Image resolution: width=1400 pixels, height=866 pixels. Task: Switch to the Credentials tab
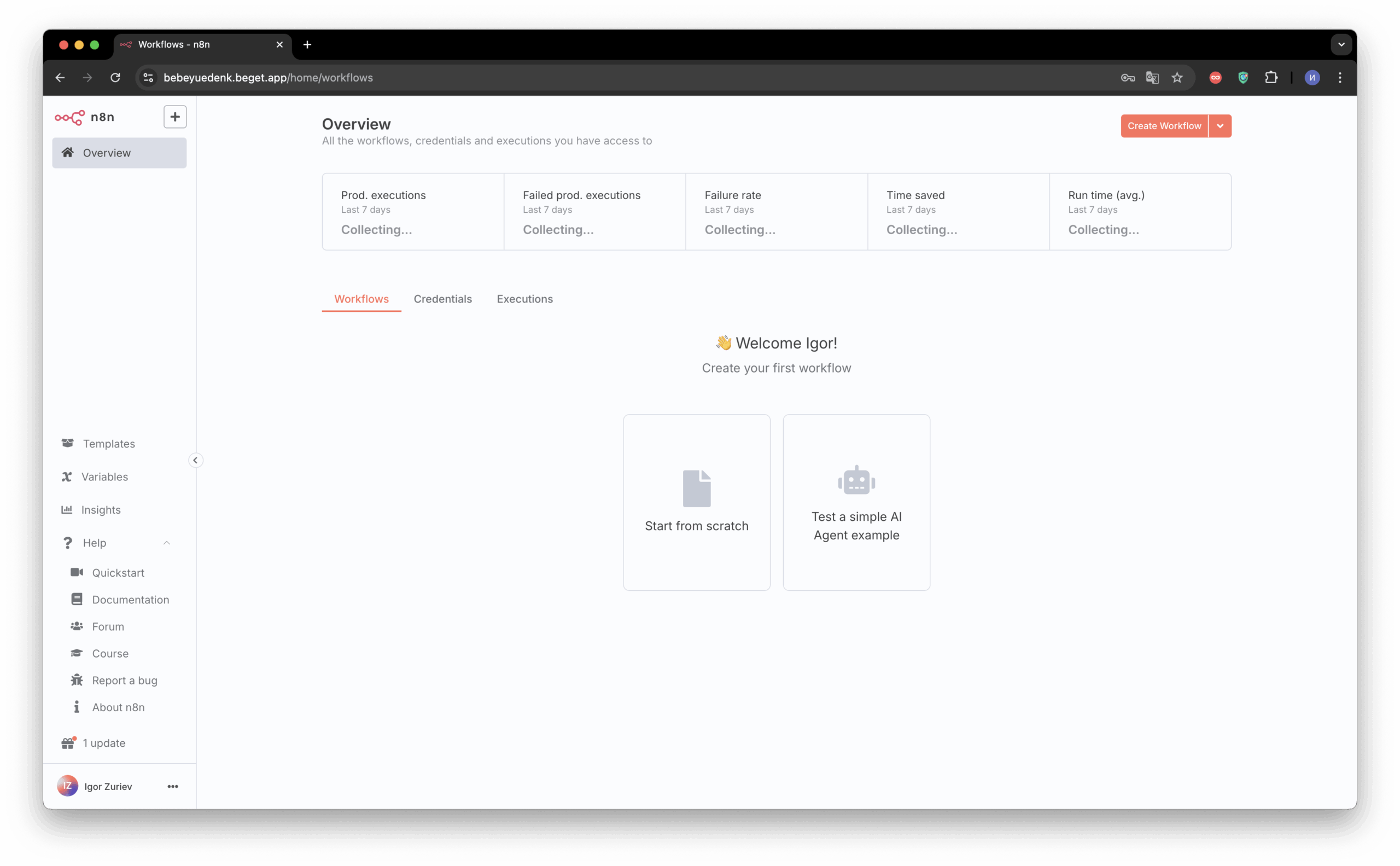[442, 299]
